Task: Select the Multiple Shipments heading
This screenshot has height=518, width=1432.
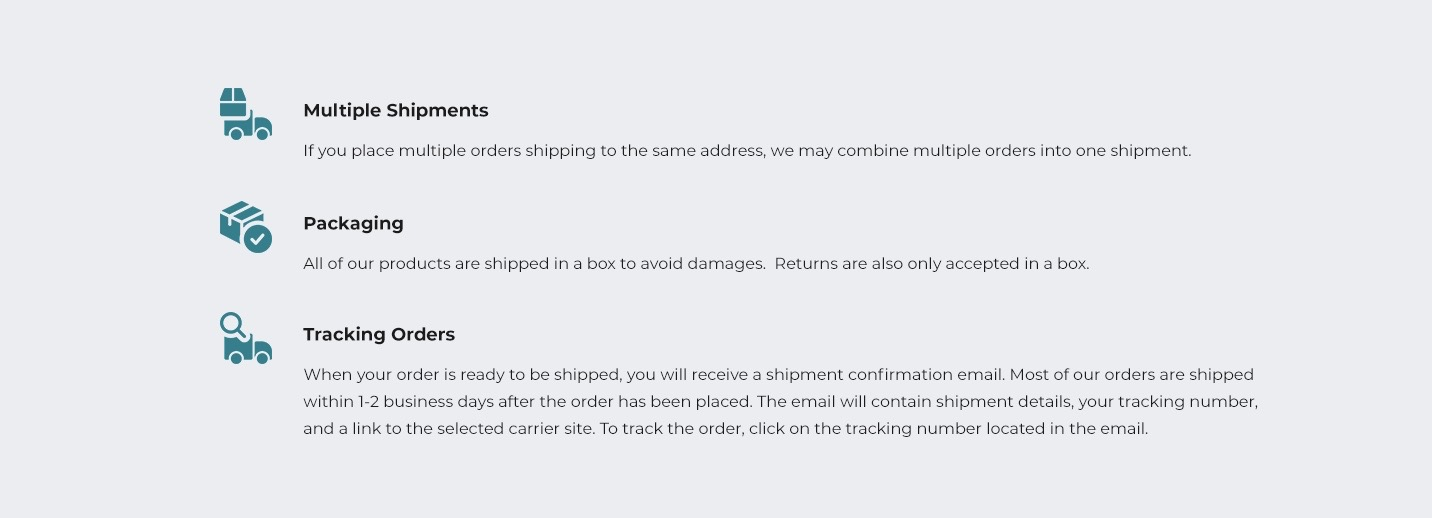Action: coord(396,110)
